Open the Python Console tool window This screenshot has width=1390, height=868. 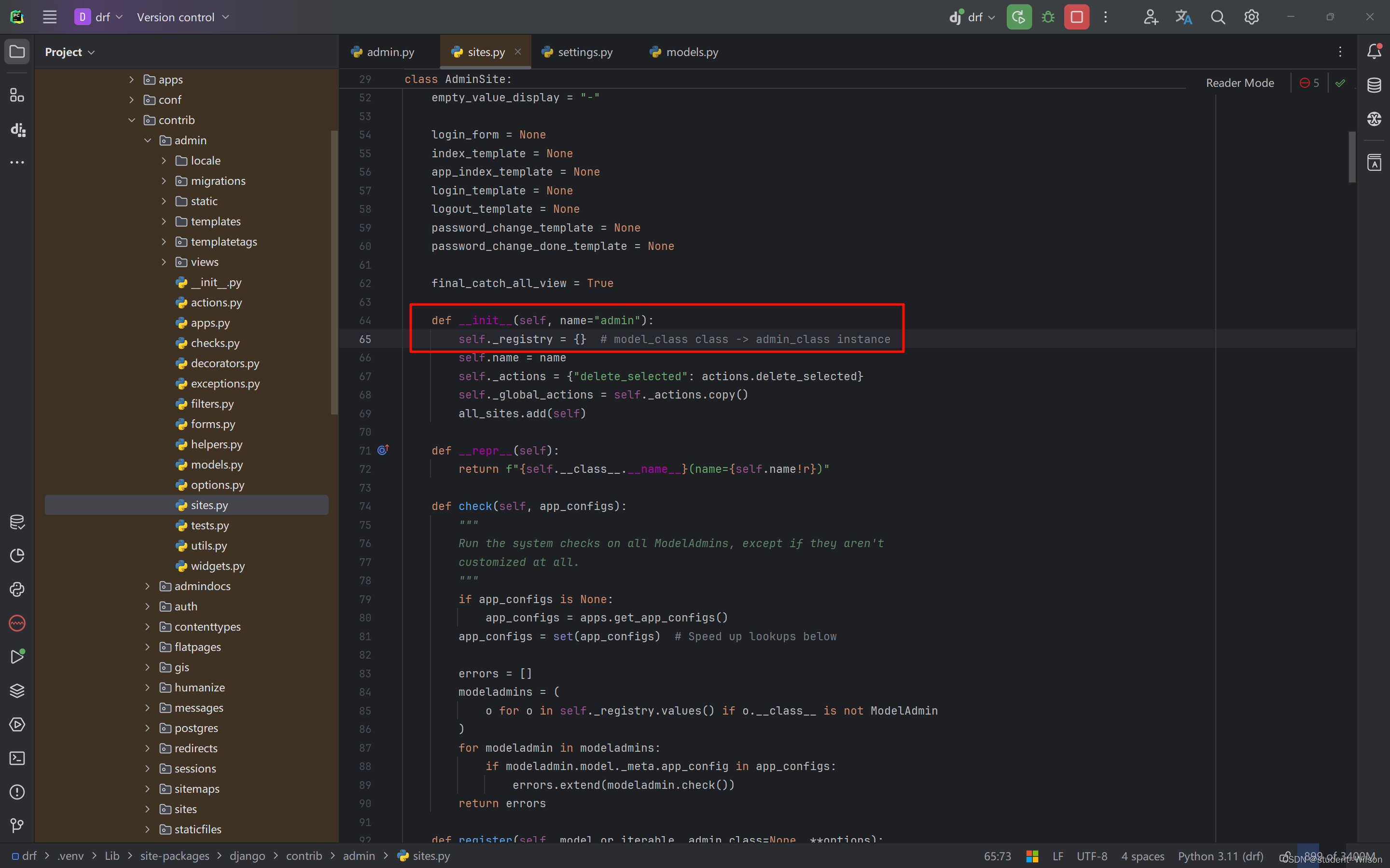(17, 590)
